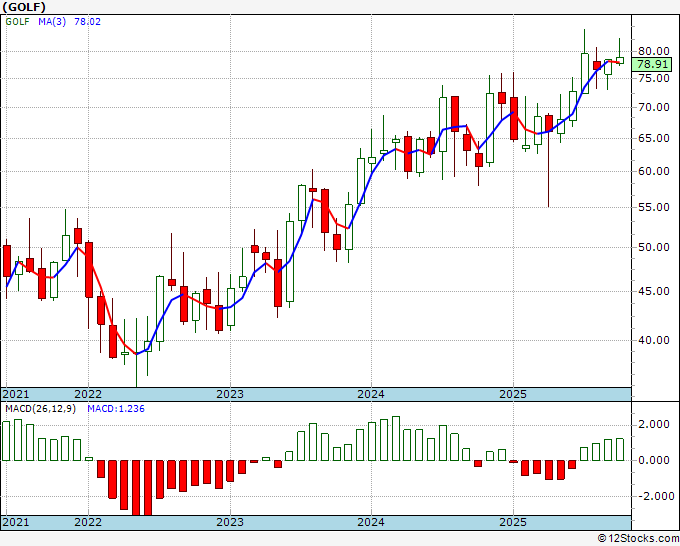The height and width of the screenshot is (546, 680).
Task: Click the MACD(26,12,9) indicator label
Action: click(x=41, y=409)
